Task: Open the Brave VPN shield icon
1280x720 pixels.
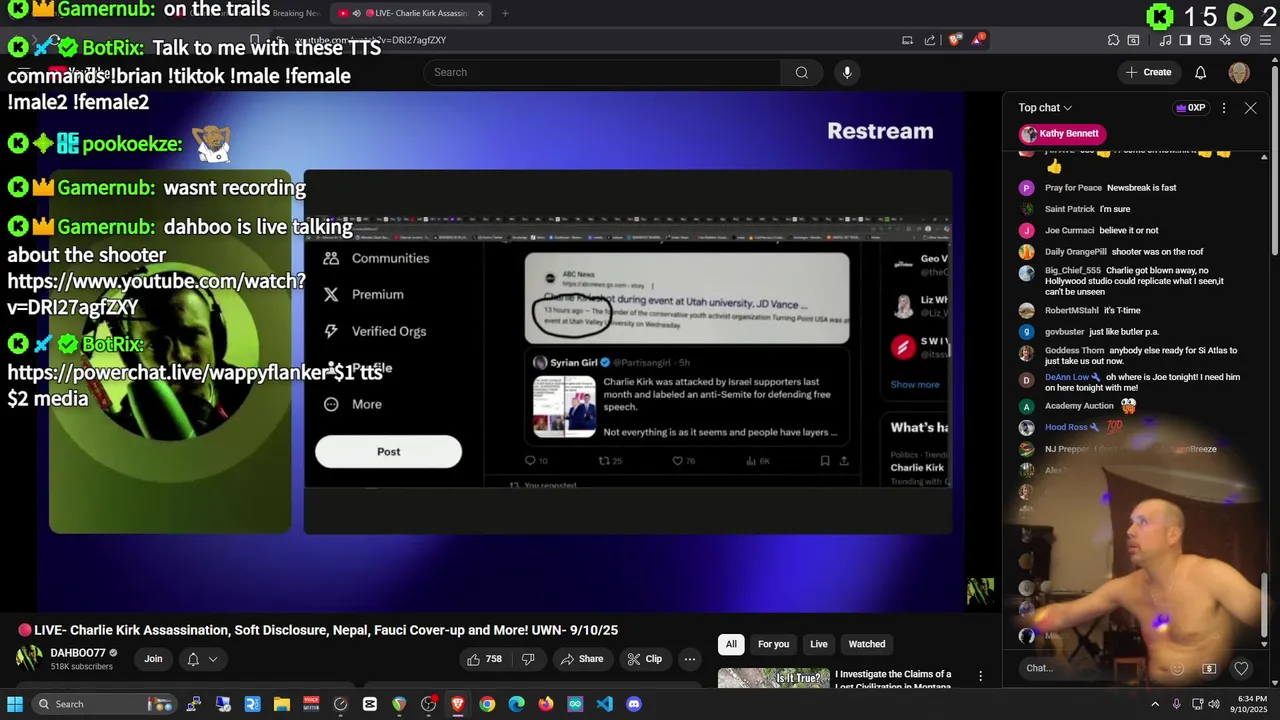Action: [1245, 40]
